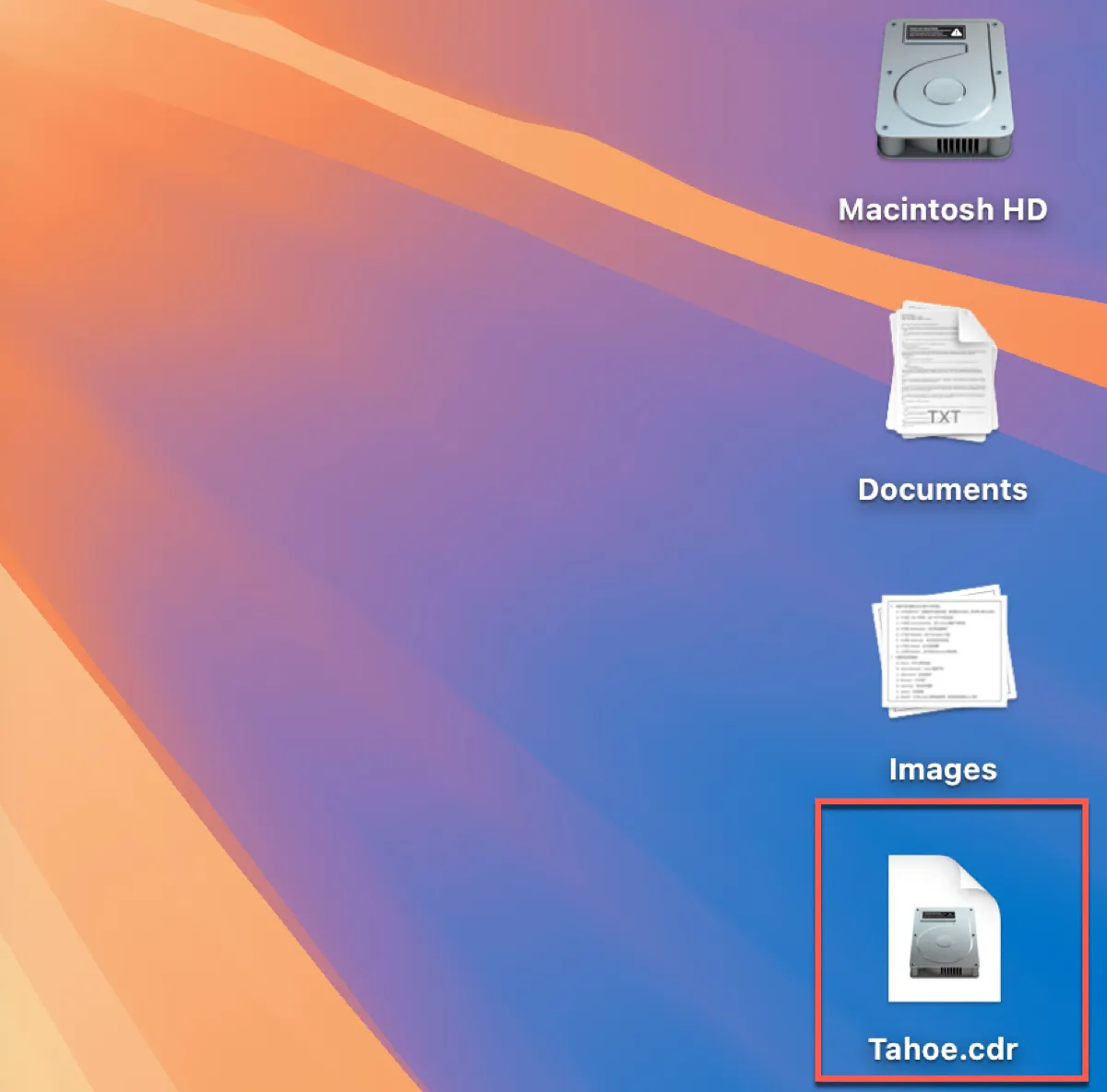This screenshot has height=1092, width=1107.
Task: Click the TXT badge on Documents stack
Action: (x=943, y=417)
